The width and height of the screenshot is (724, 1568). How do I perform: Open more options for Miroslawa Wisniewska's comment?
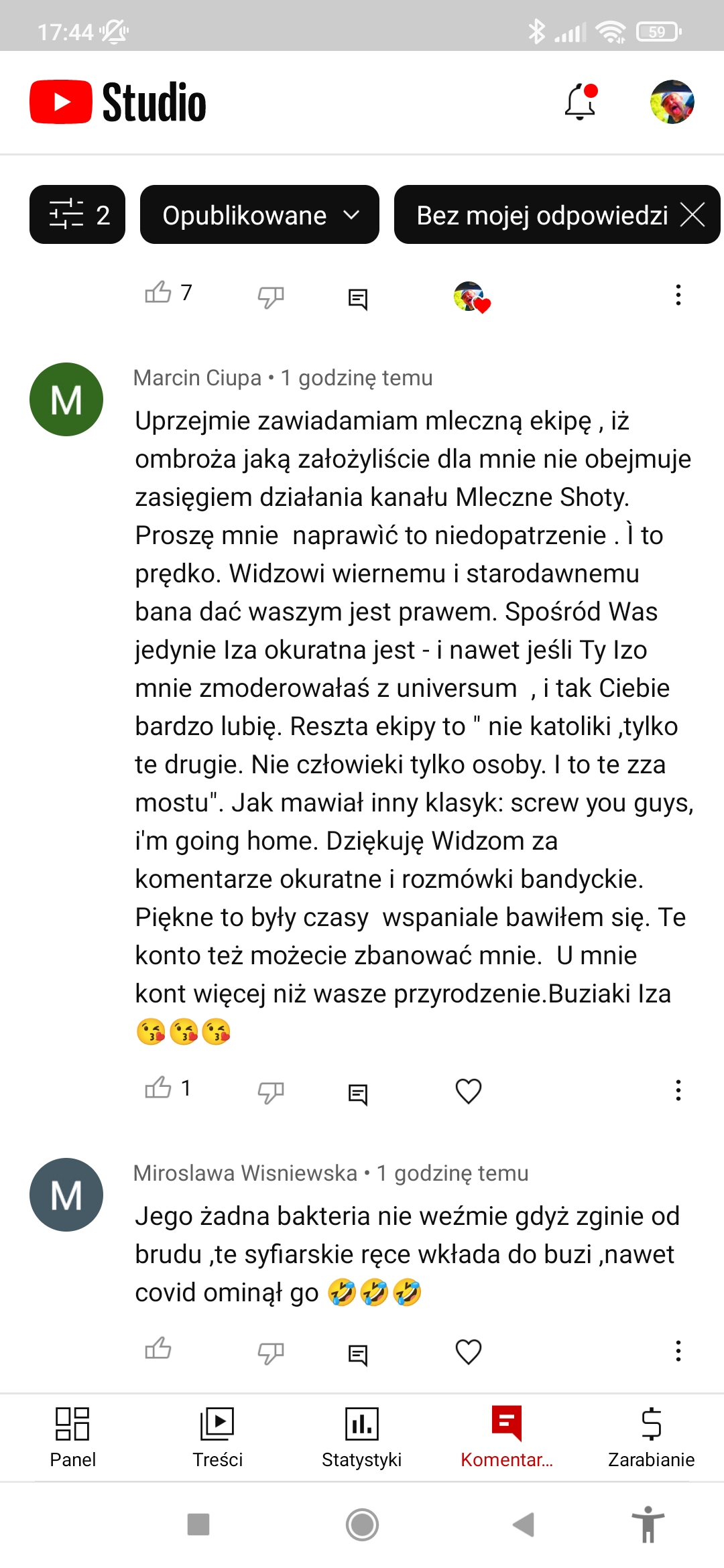678,1351
